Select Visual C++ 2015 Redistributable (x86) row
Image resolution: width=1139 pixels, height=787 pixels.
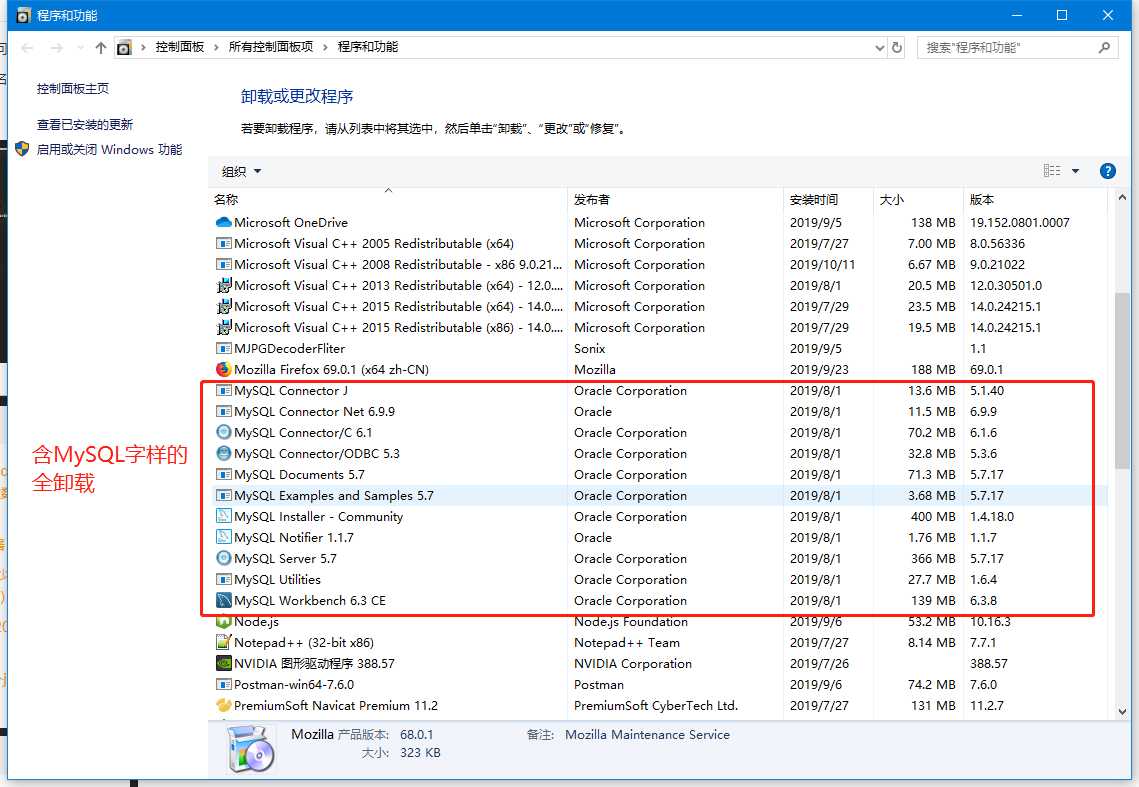660,328
